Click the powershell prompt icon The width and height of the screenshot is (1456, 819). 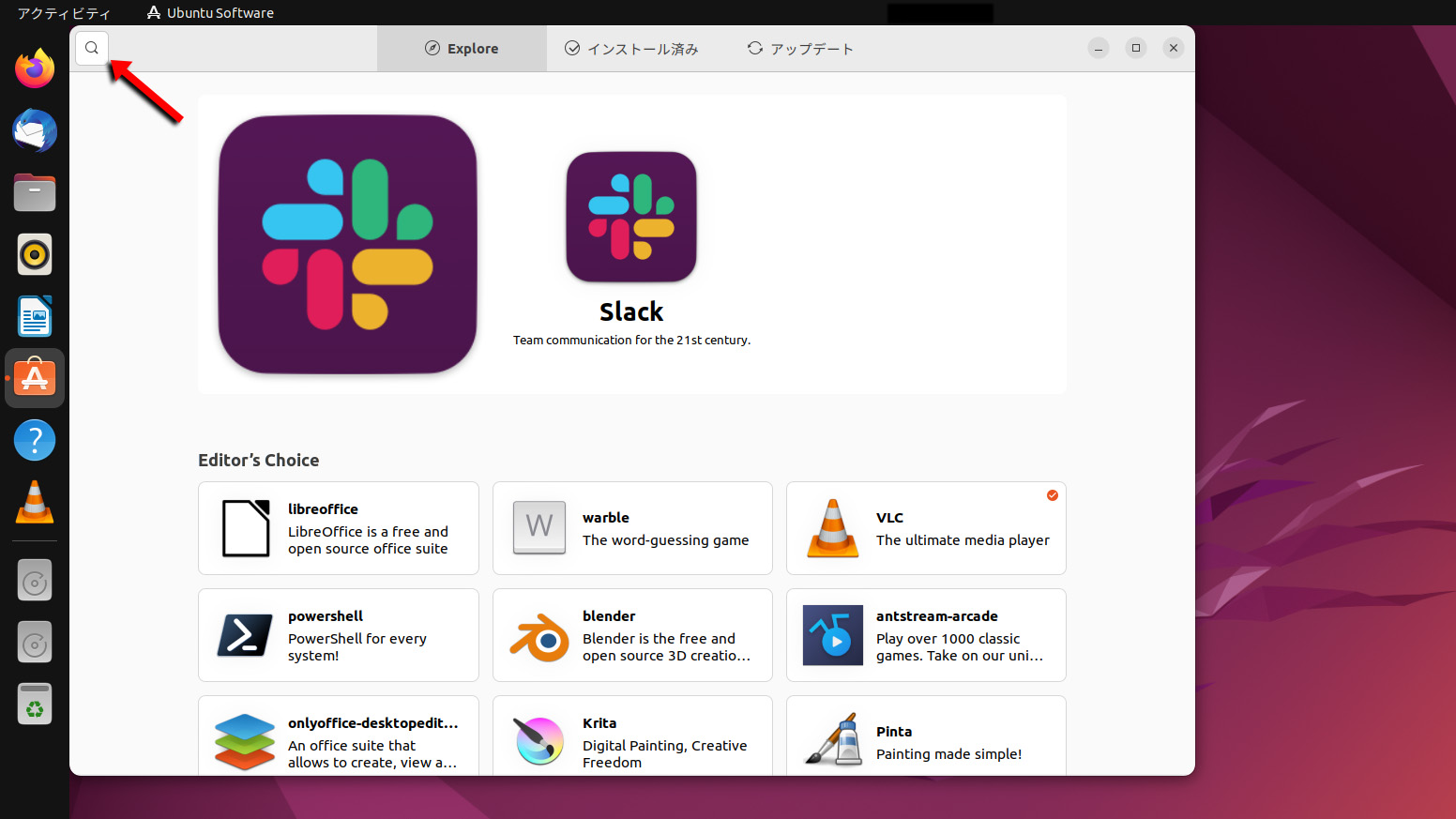click(245, 635)
